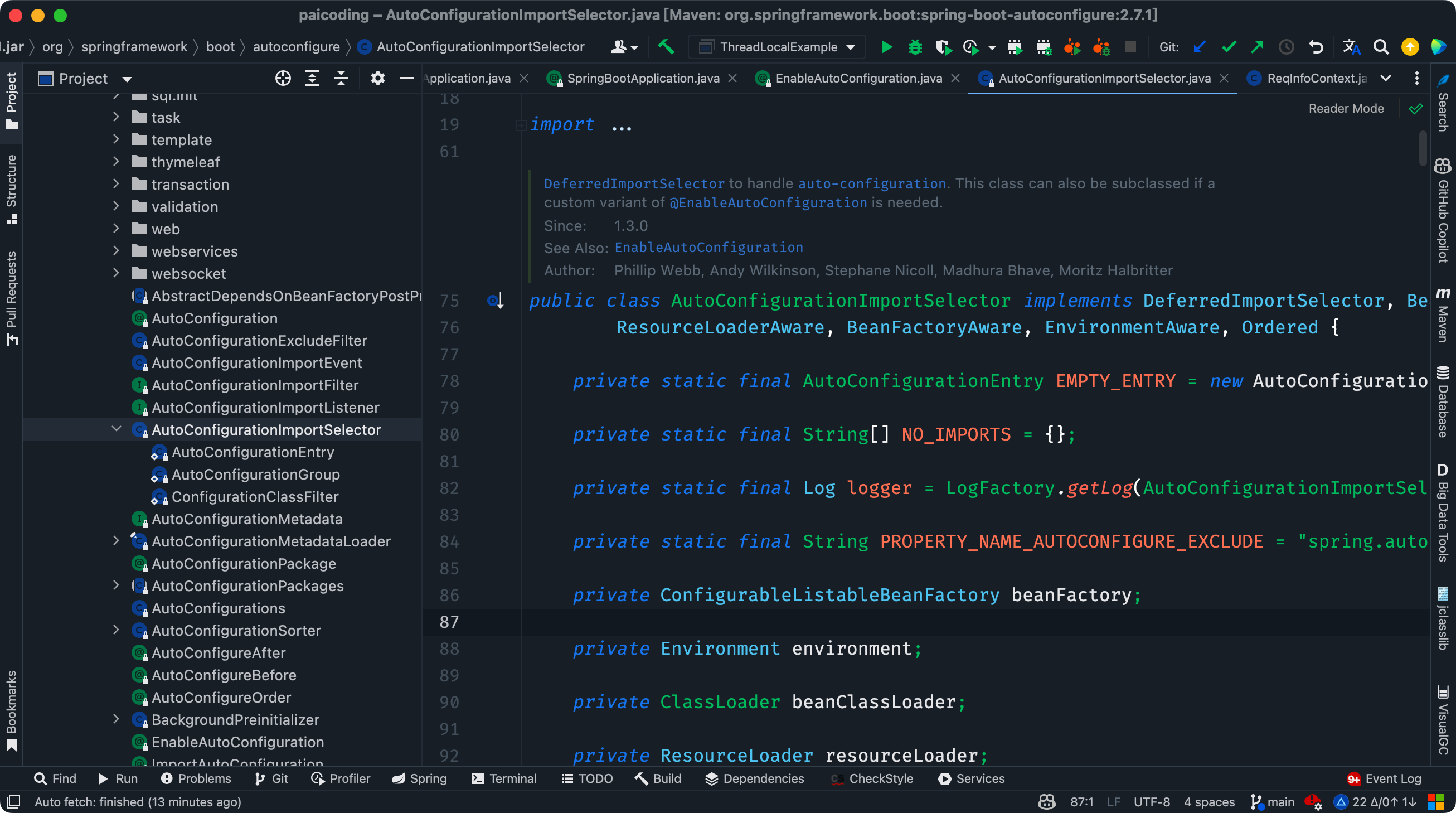Image resolution: width=1456 pixels, height=813 pixels.
Task: Toggle import block fold marker
Action: point(521,125)
